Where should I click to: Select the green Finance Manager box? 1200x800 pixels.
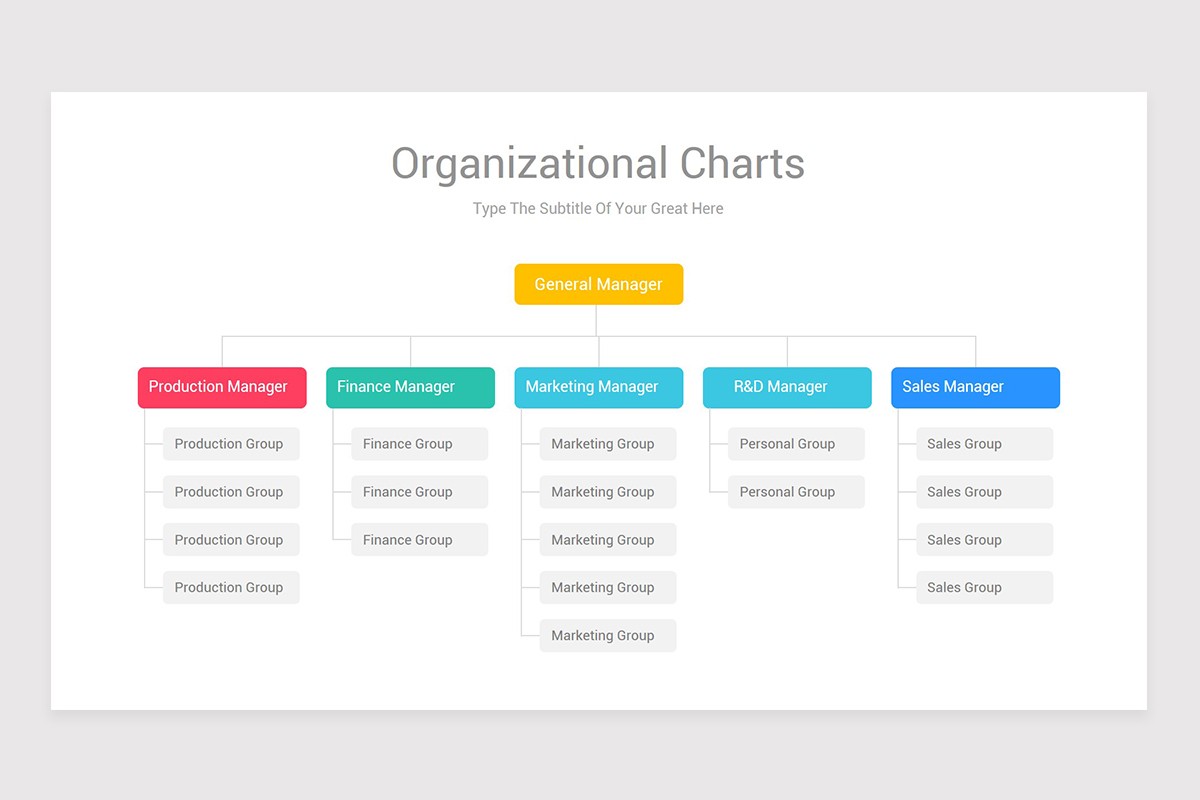[410, 387]
